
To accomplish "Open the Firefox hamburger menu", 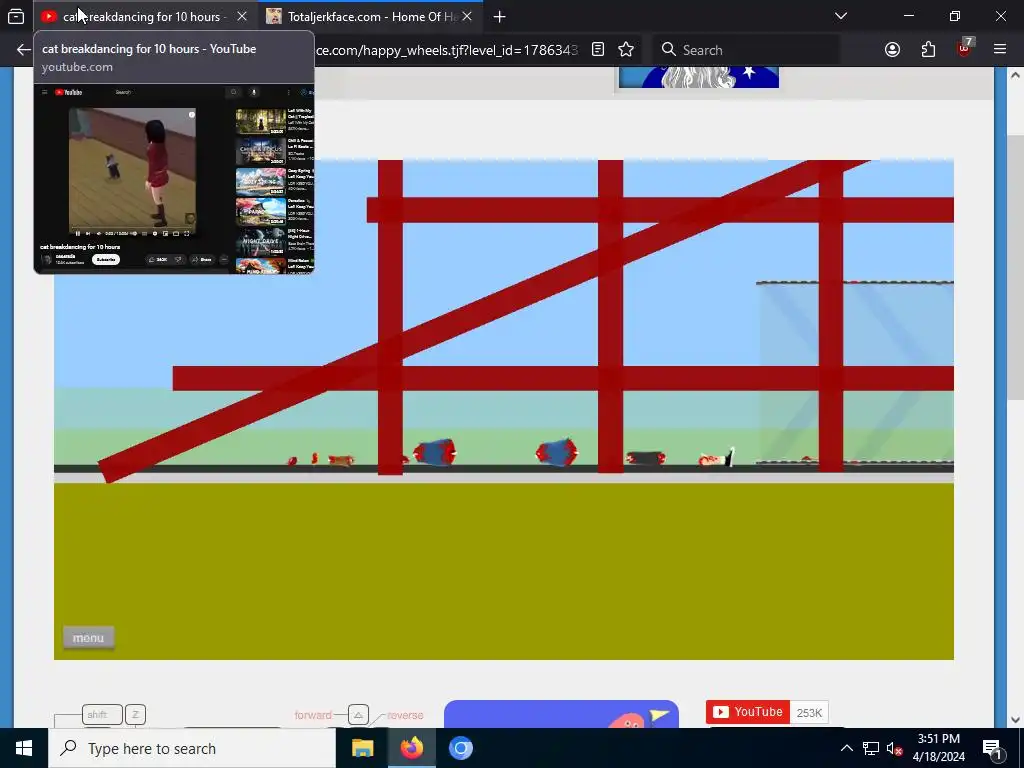I will (x=1000, y=50).
